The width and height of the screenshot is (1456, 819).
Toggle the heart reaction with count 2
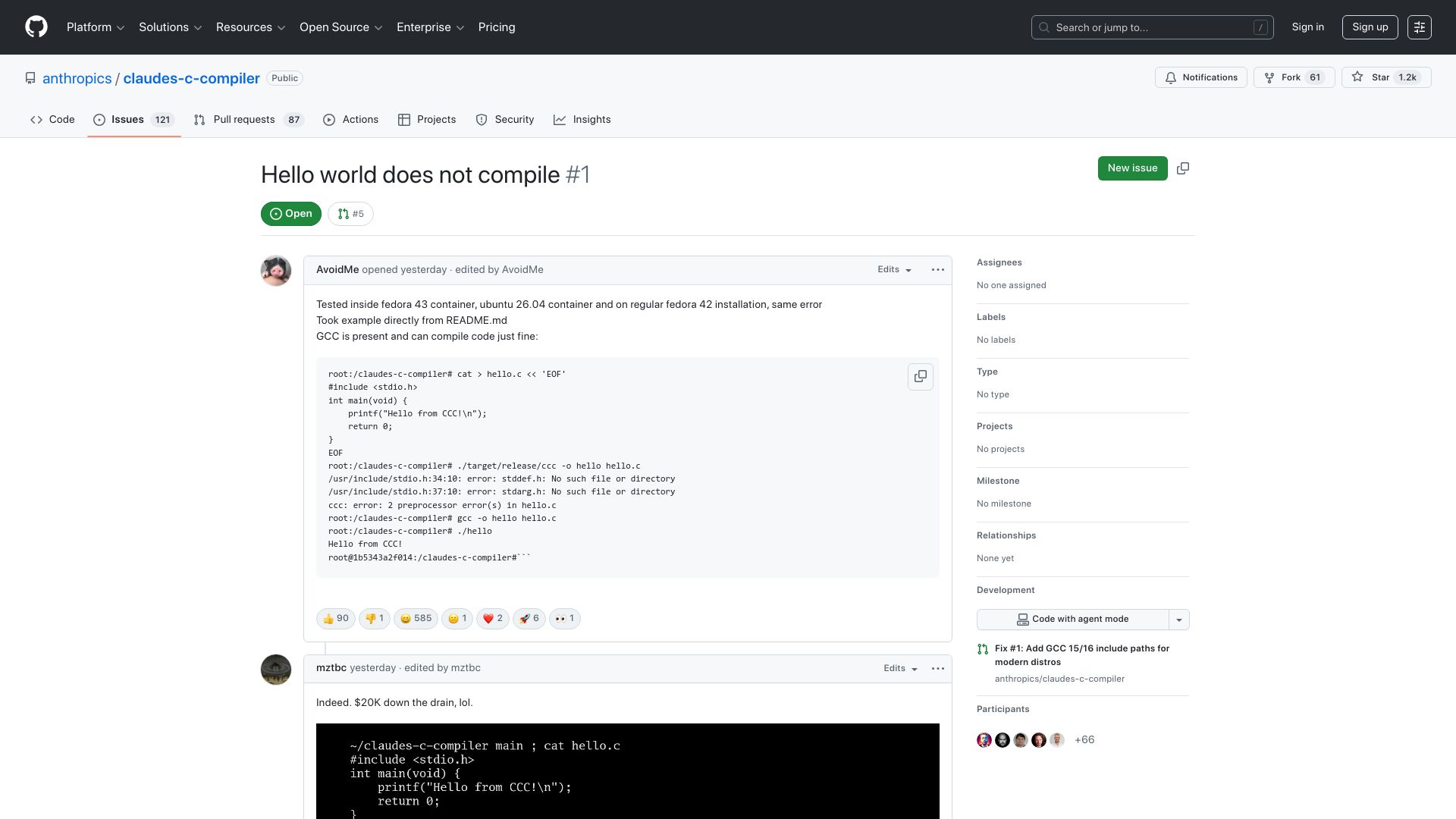click(x=493, y=619)
